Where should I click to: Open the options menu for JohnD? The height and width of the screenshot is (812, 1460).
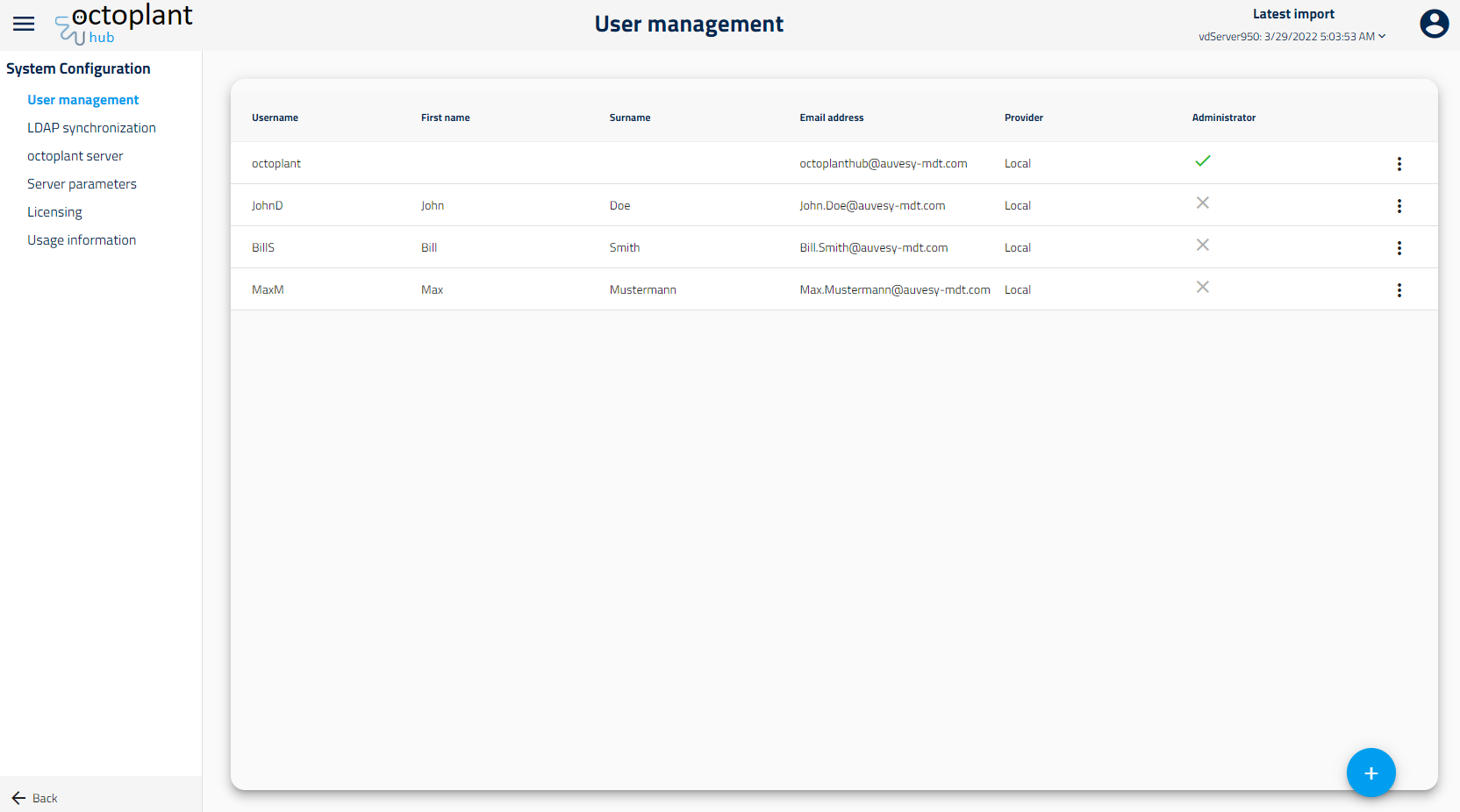pos(1399,205)
